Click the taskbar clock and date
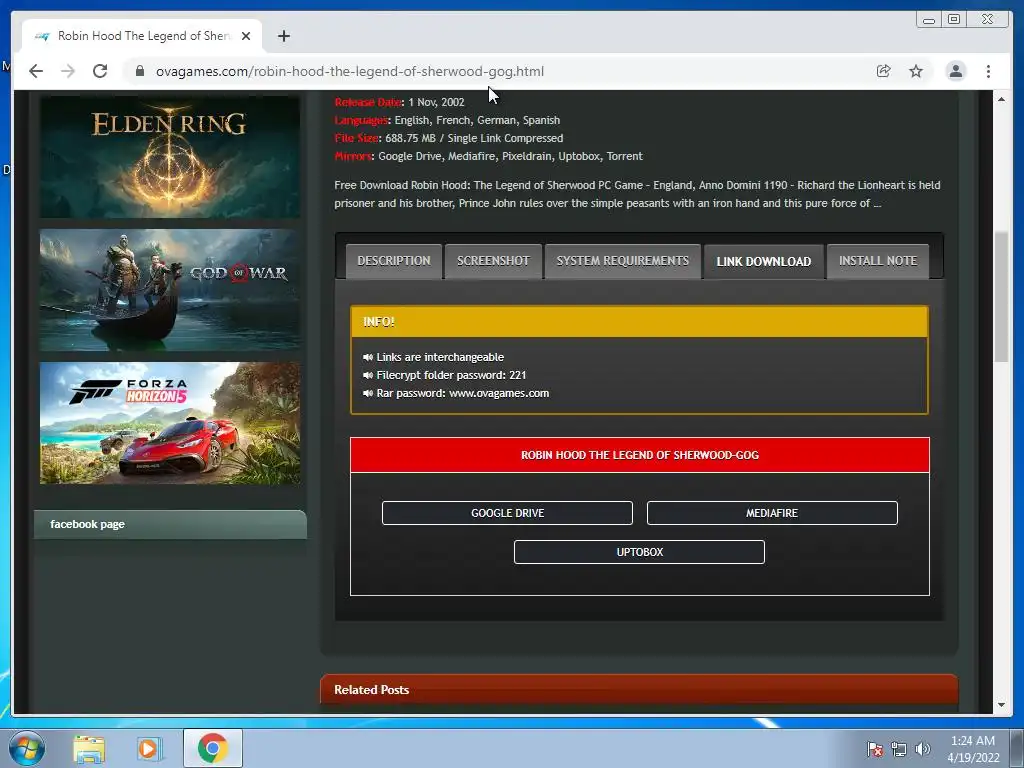 click(973, 749)
